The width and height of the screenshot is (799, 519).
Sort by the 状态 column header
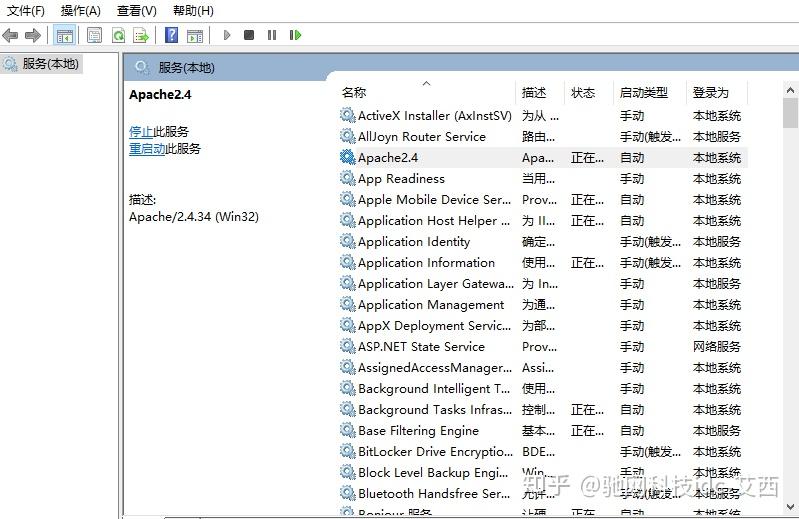(x=583, y=93)
